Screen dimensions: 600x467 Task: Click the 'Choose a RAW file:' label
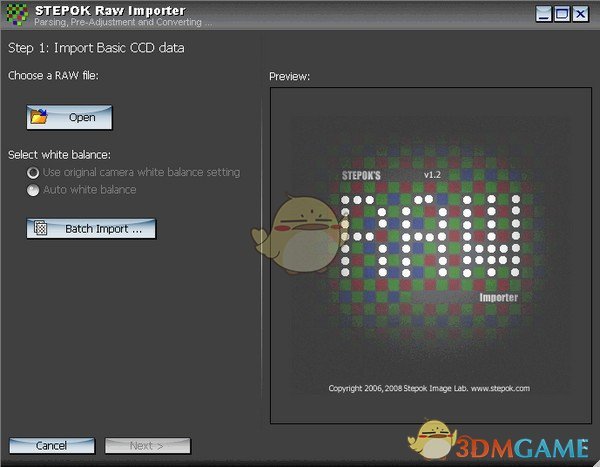(x=53, y=75)
